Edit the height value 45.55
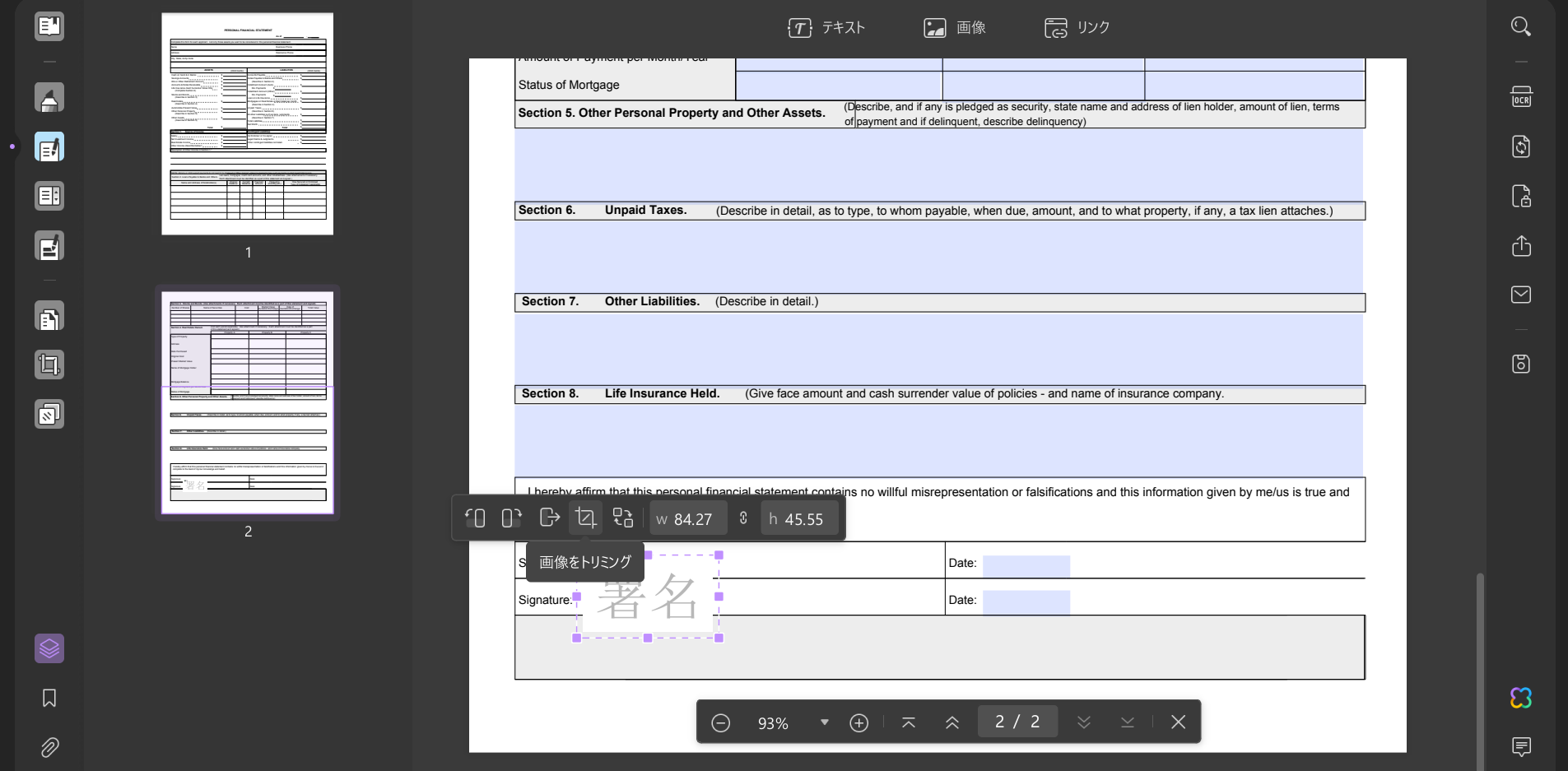Image resolution: width=1568 pixels, height=771 pixels. (799, 519)
